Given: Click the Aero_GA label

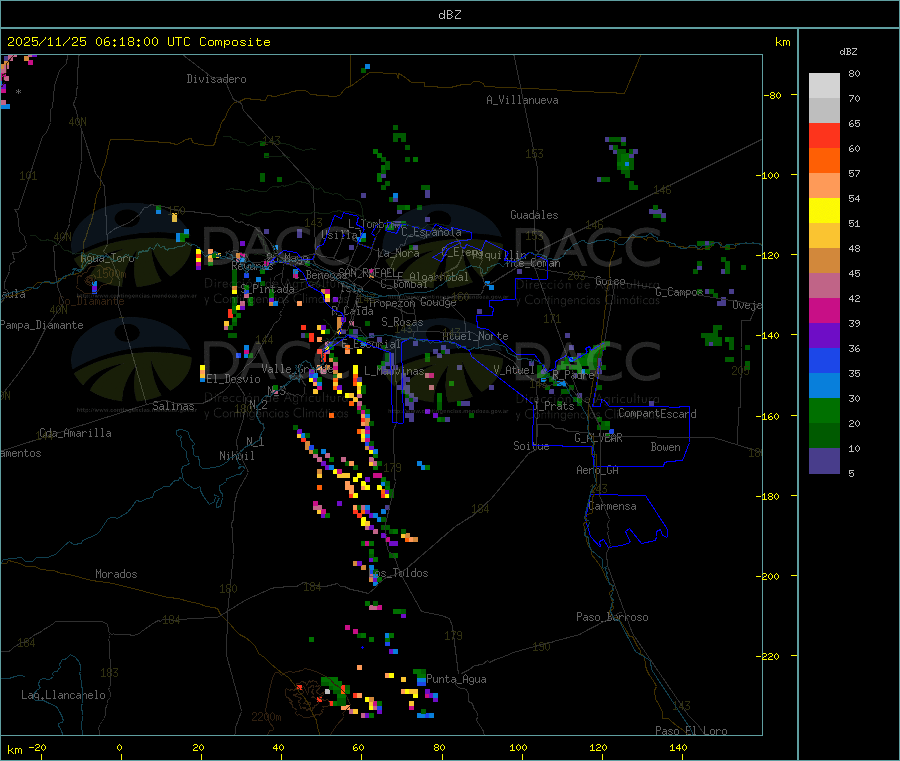Looking at the screenshot, I should click(597, 470).
